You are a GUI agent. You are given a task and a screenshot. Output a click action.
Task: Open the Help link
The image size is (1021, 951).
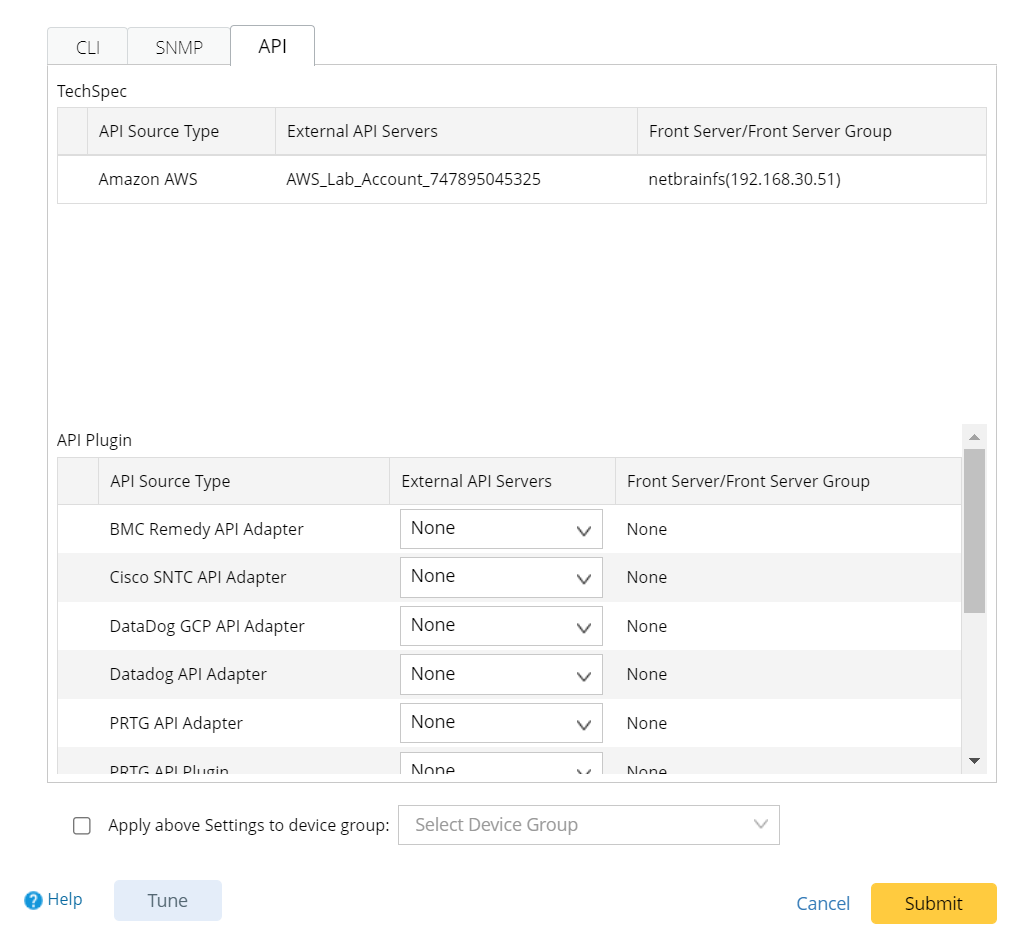click(65, 900)
